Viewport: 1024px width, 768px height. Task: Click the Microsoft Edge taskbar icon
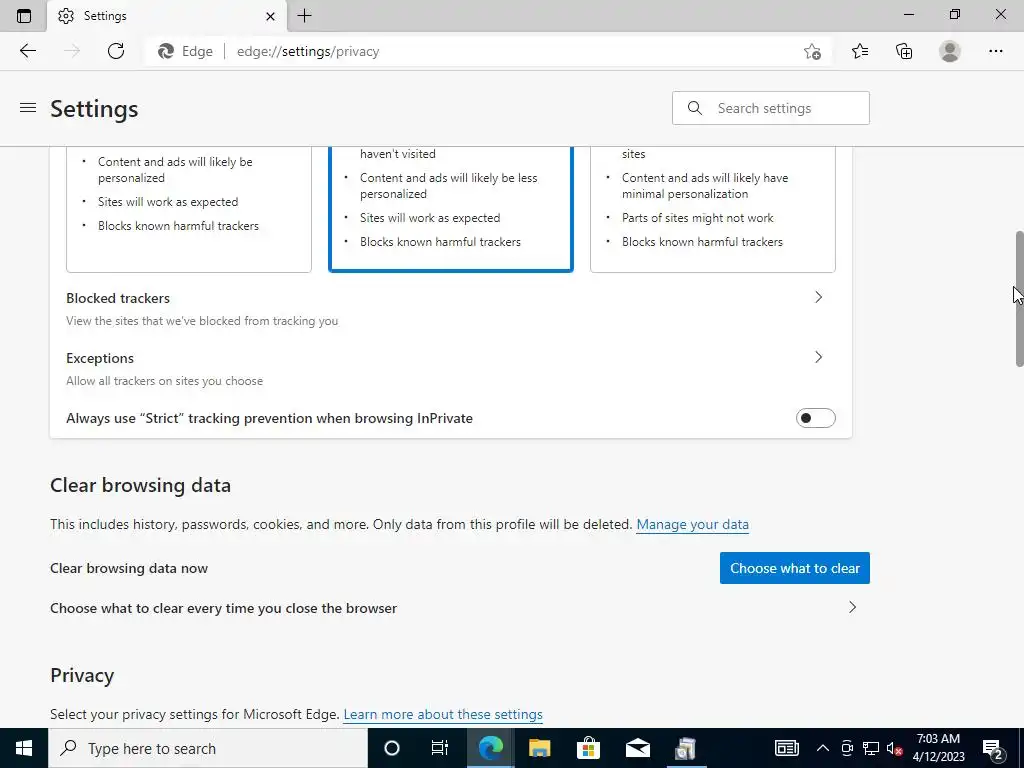click(x=490, y=748)
